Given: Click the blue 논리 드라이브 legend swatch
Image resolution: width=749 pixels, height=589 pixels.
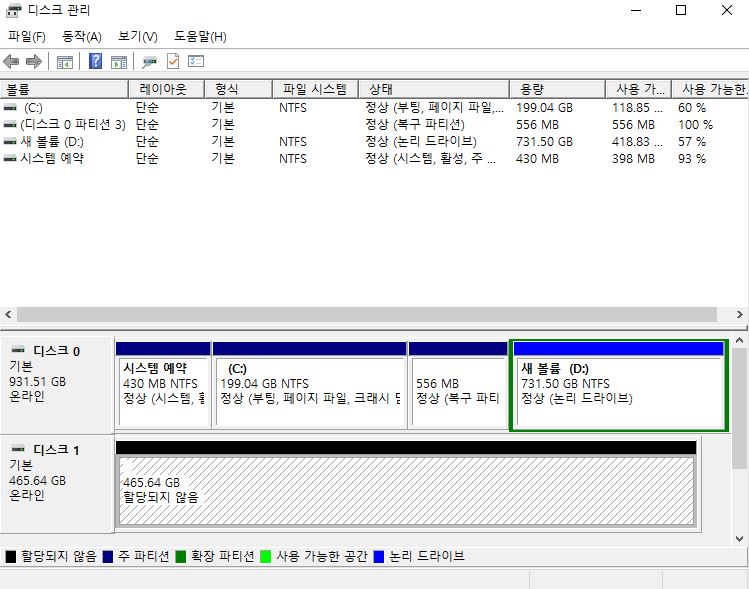Looking at the screenshot, I should (x=379, y=557).
